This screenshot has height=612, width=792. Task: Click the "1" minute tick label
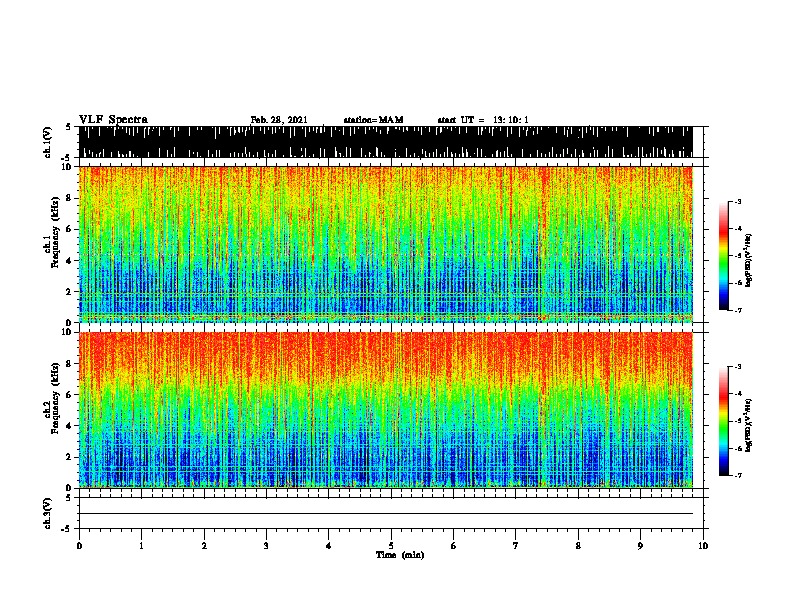tap(141, 546)
